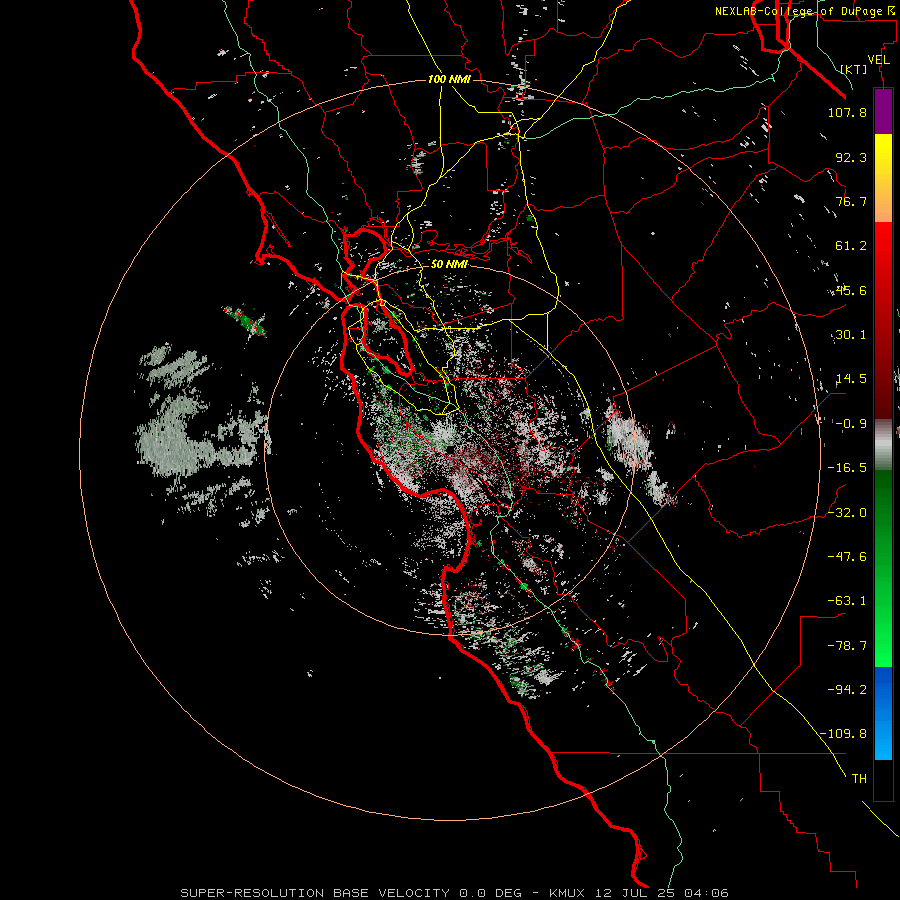This screenshot has width=900, height=900.
Task: Click the 45.6 legend value
Action: 851,290
